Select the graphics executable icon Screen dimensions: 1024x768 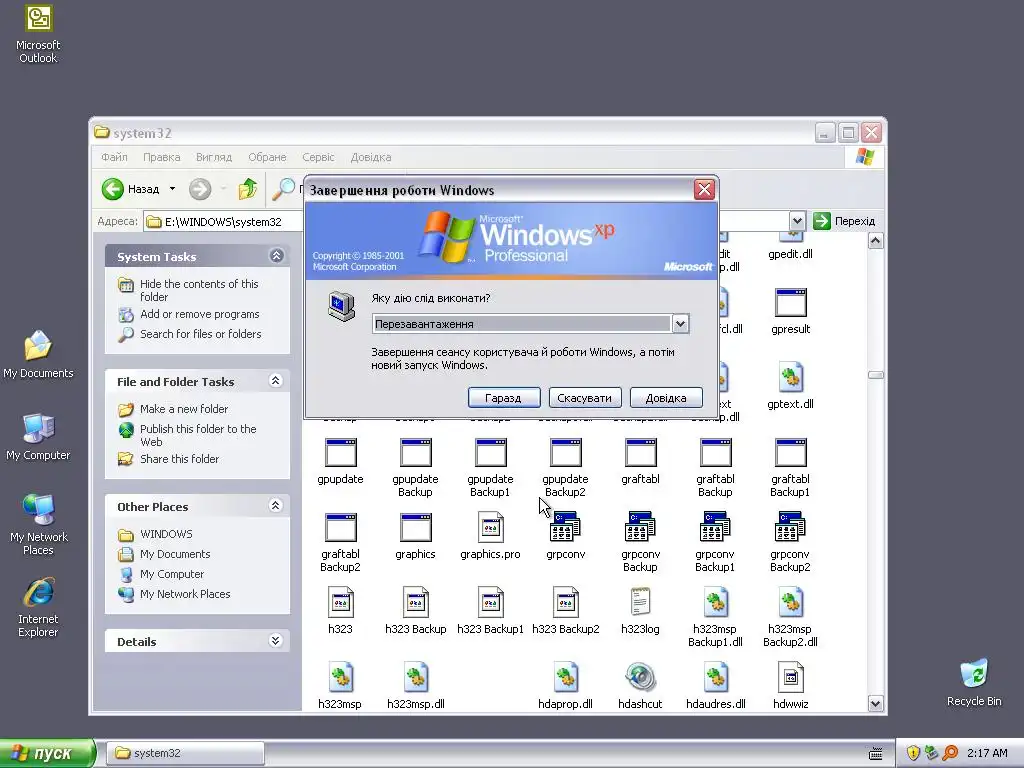pos(415,528)
